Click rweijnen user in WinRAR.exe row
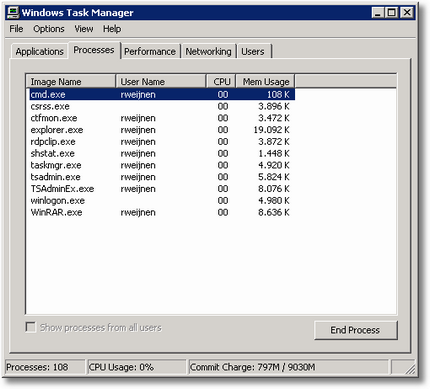Viewport: 430px width, 389px height. (x=138, y=212)
